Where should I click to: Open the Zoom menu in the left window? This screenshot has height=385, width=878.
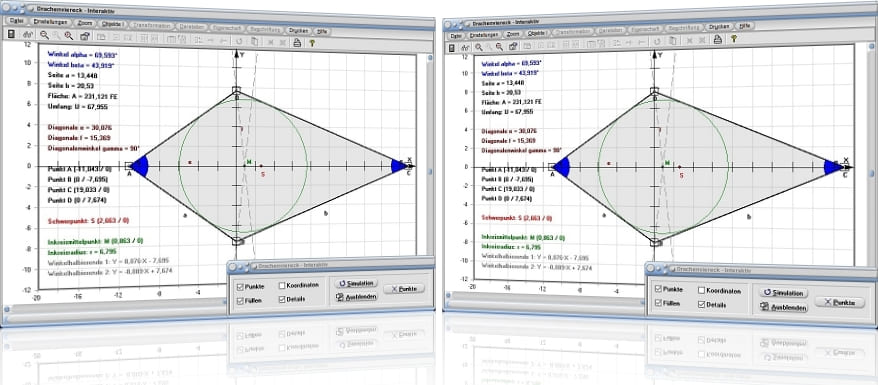(85, 24)
